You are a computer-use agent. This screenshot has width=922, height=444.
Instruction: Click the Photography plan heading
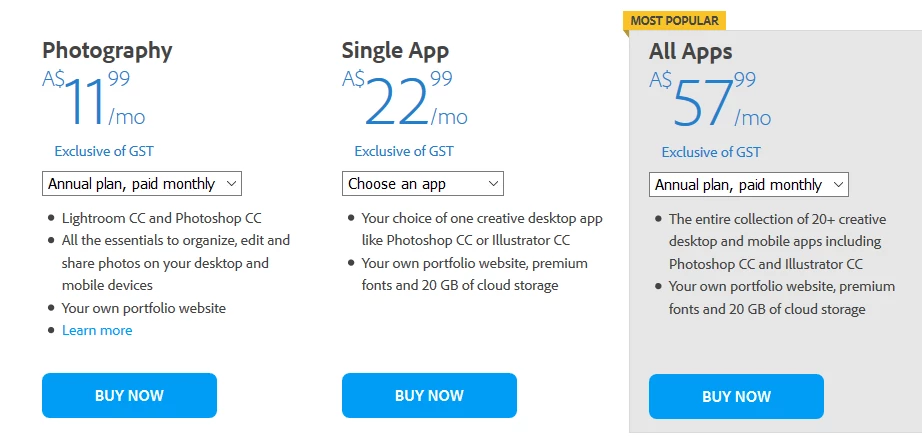tap(107, 50)
